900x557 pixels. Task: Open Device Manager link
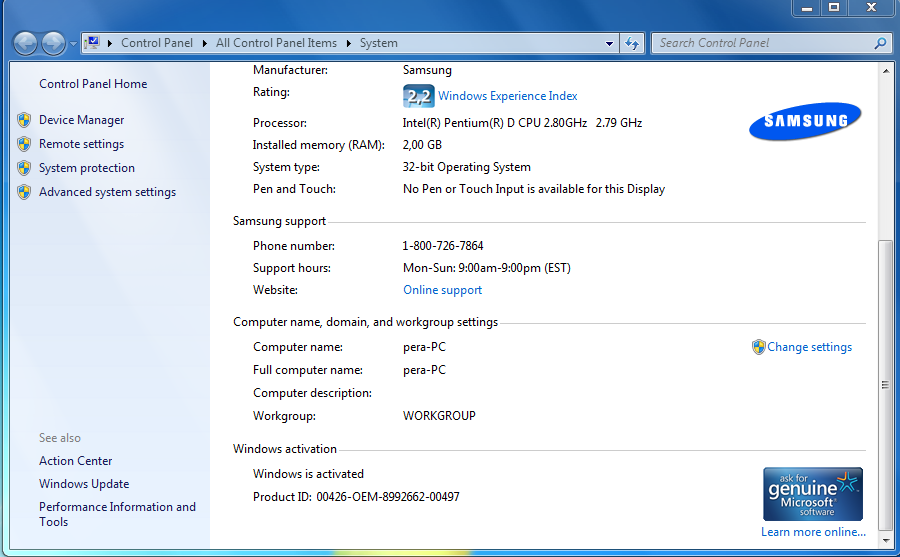(82, 120)
